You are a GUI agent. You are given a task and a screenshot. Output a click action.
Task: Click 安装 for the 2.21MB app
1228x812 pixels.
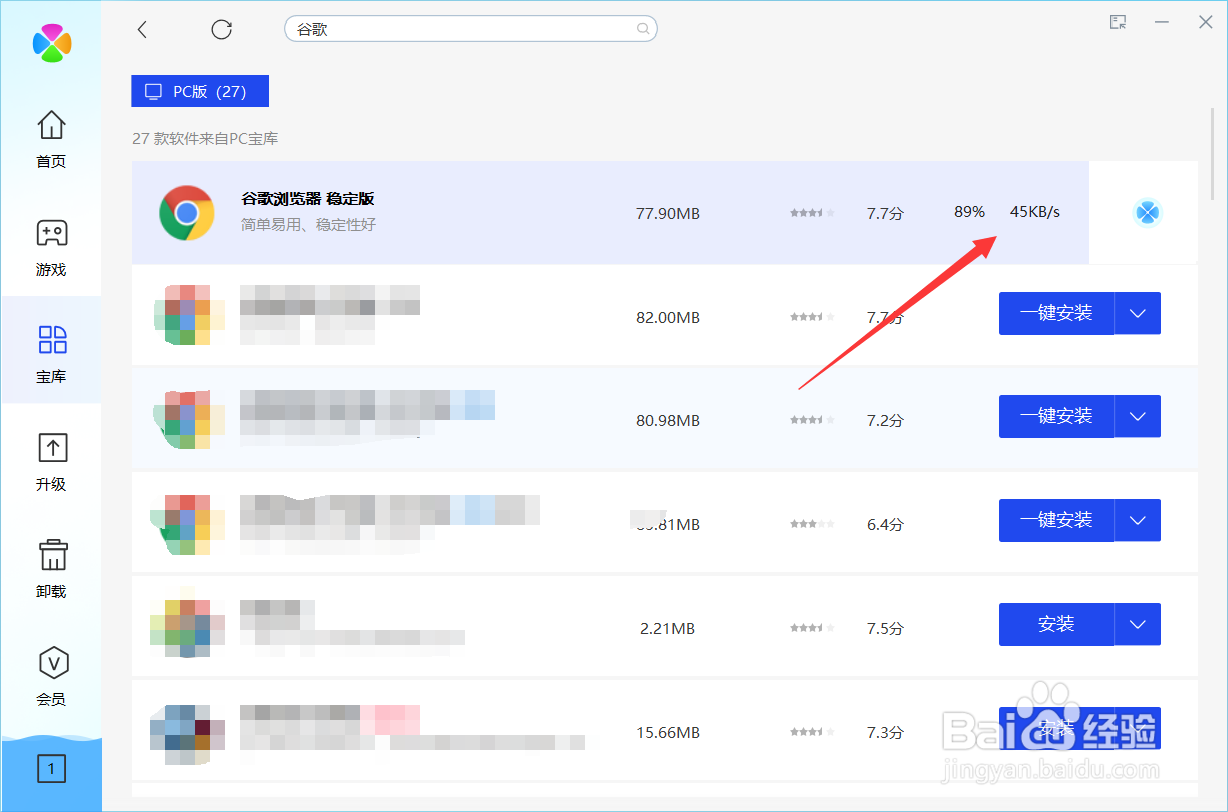coord(1056,624)
